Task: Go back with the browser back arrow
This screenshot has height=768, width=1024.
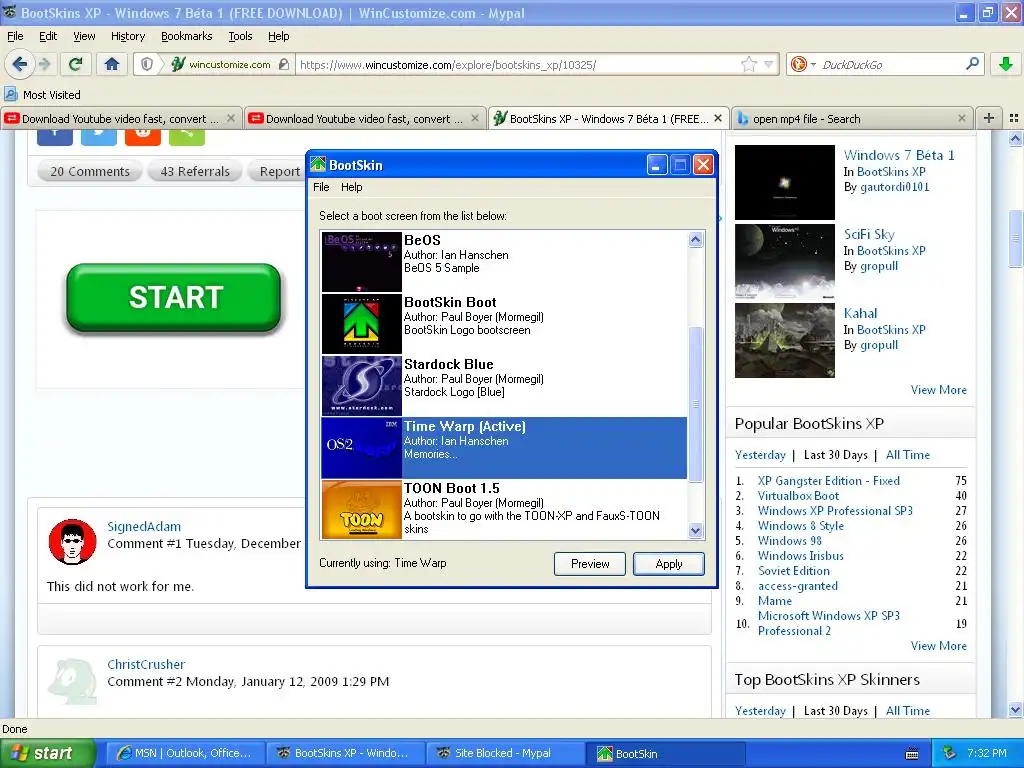Action: pyautogui.click(x=20, y=64)
